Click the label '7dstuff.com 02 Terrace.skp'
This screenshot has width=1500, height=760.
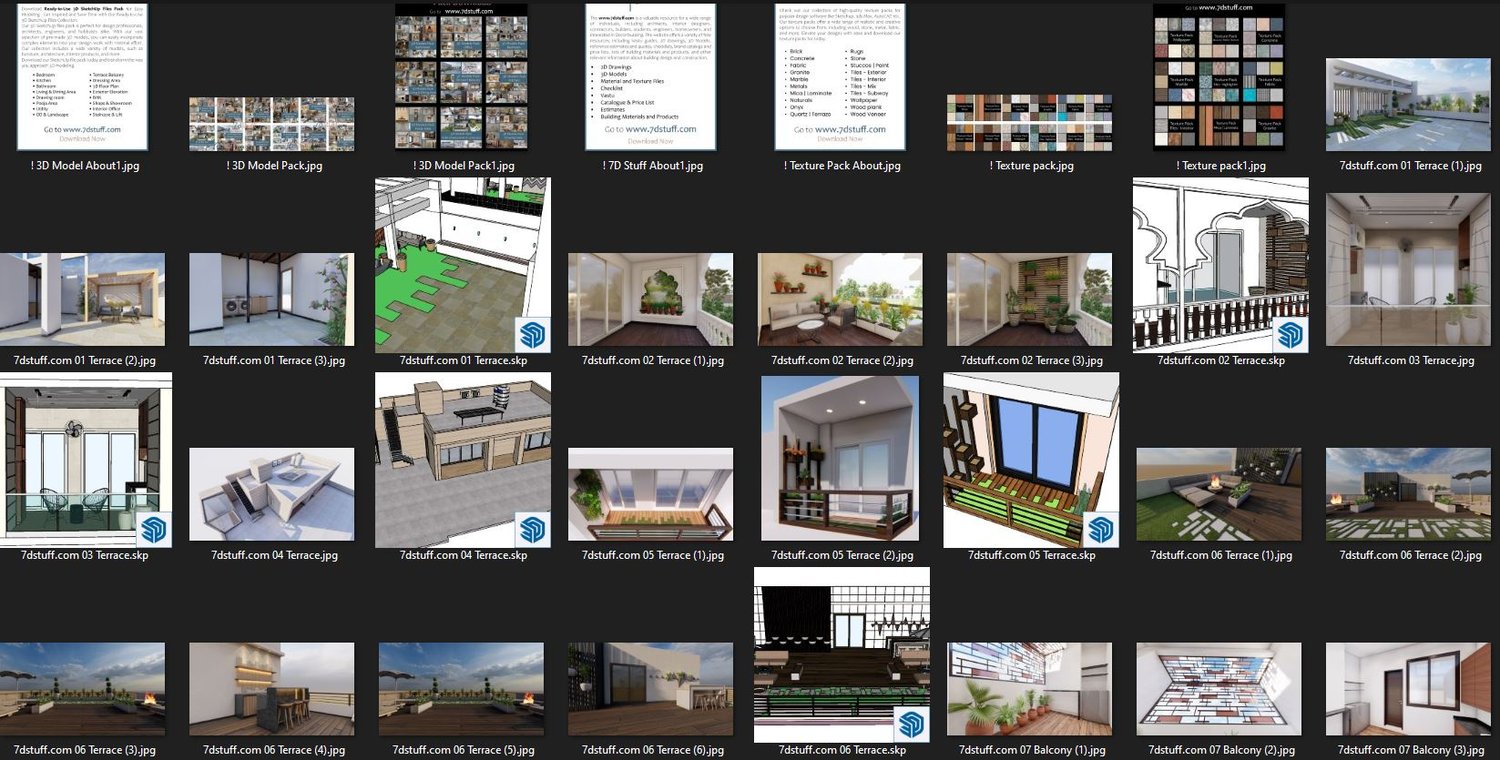click(x=1221, y=361)
